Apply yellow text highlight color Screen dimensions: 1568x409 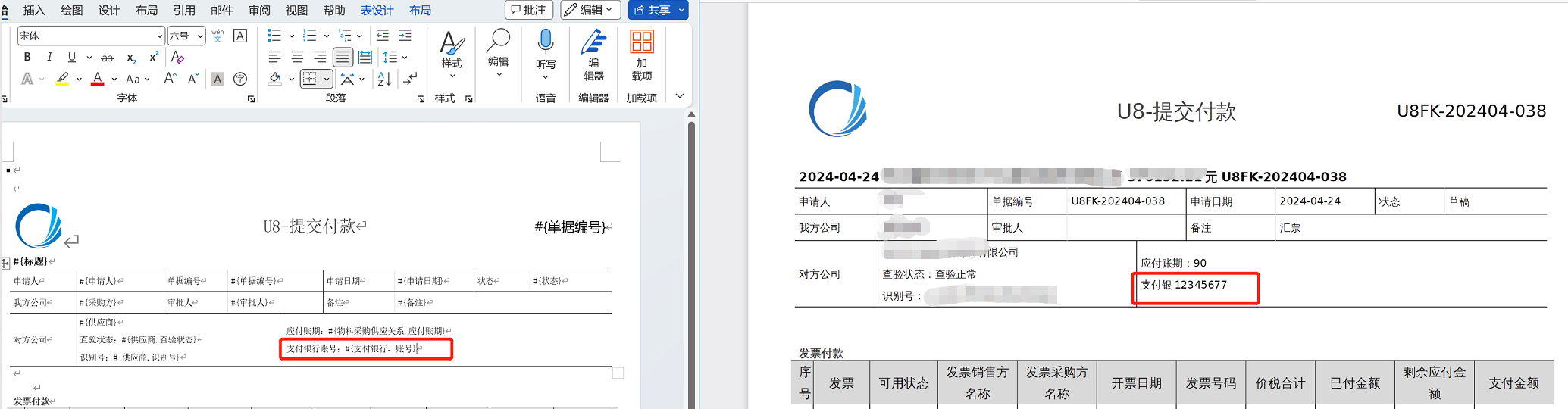coord(63,79)
